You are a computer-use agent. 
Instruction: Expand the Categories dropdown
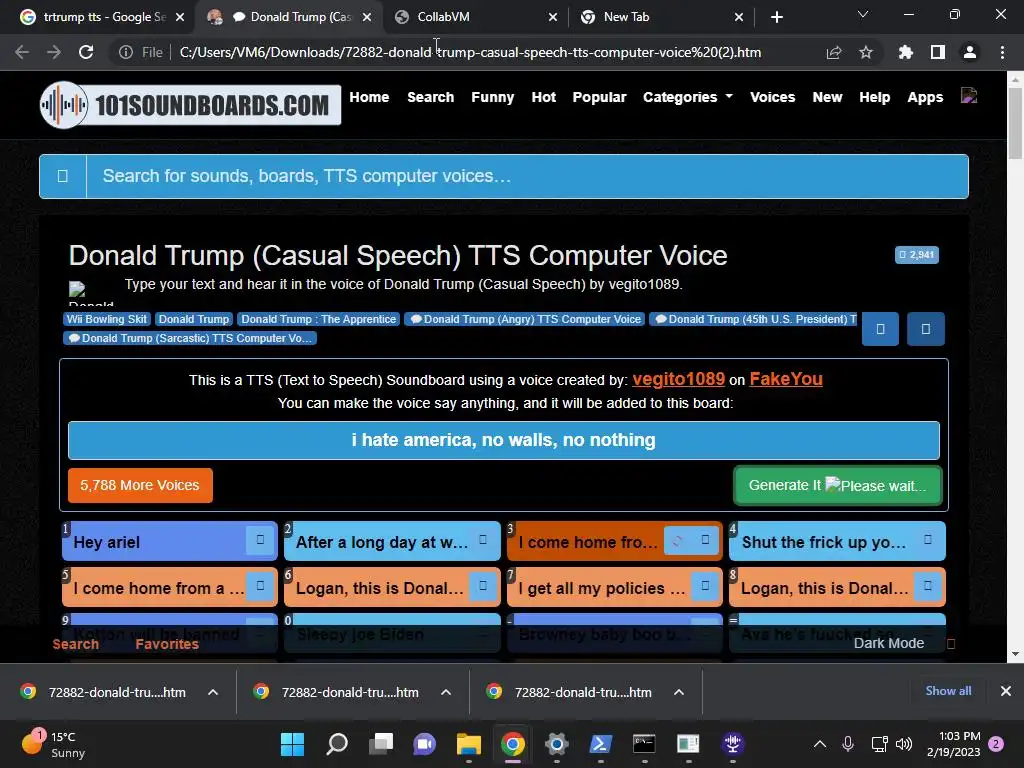pos(688,97)
